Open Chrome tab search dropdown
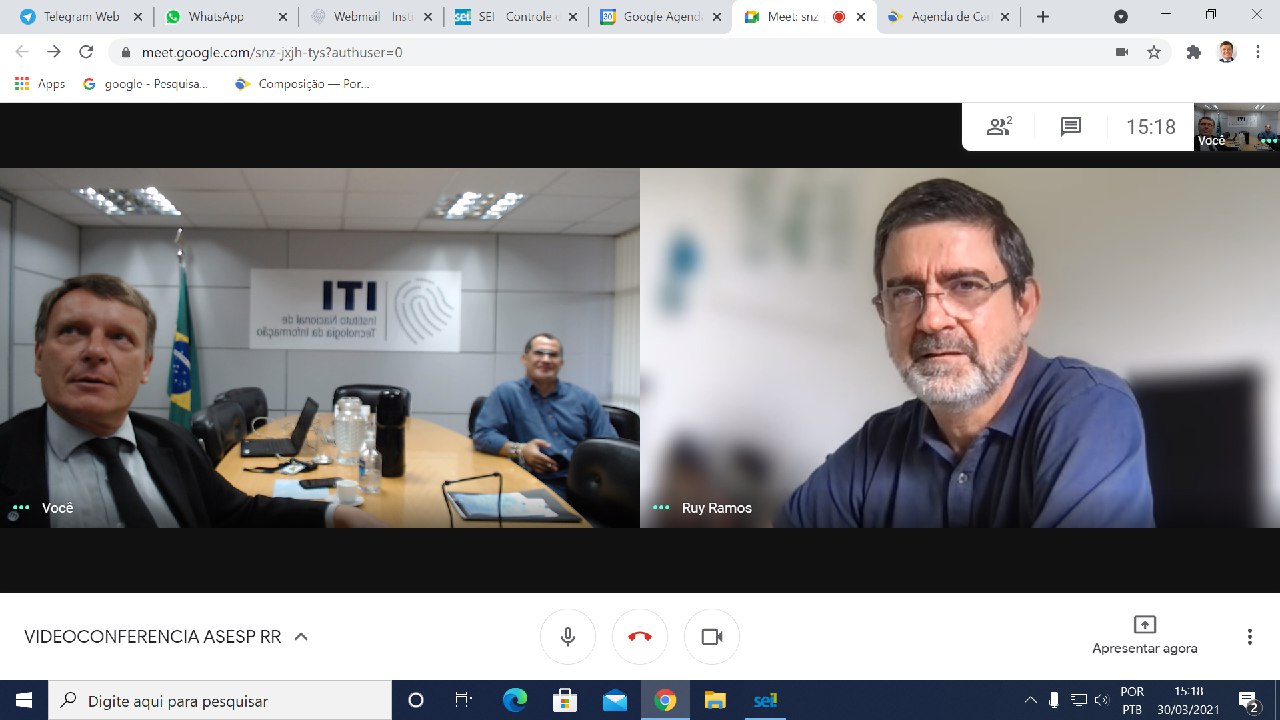The width and height of the screenshot is (1280, 720). click(x=1121, y=17)
